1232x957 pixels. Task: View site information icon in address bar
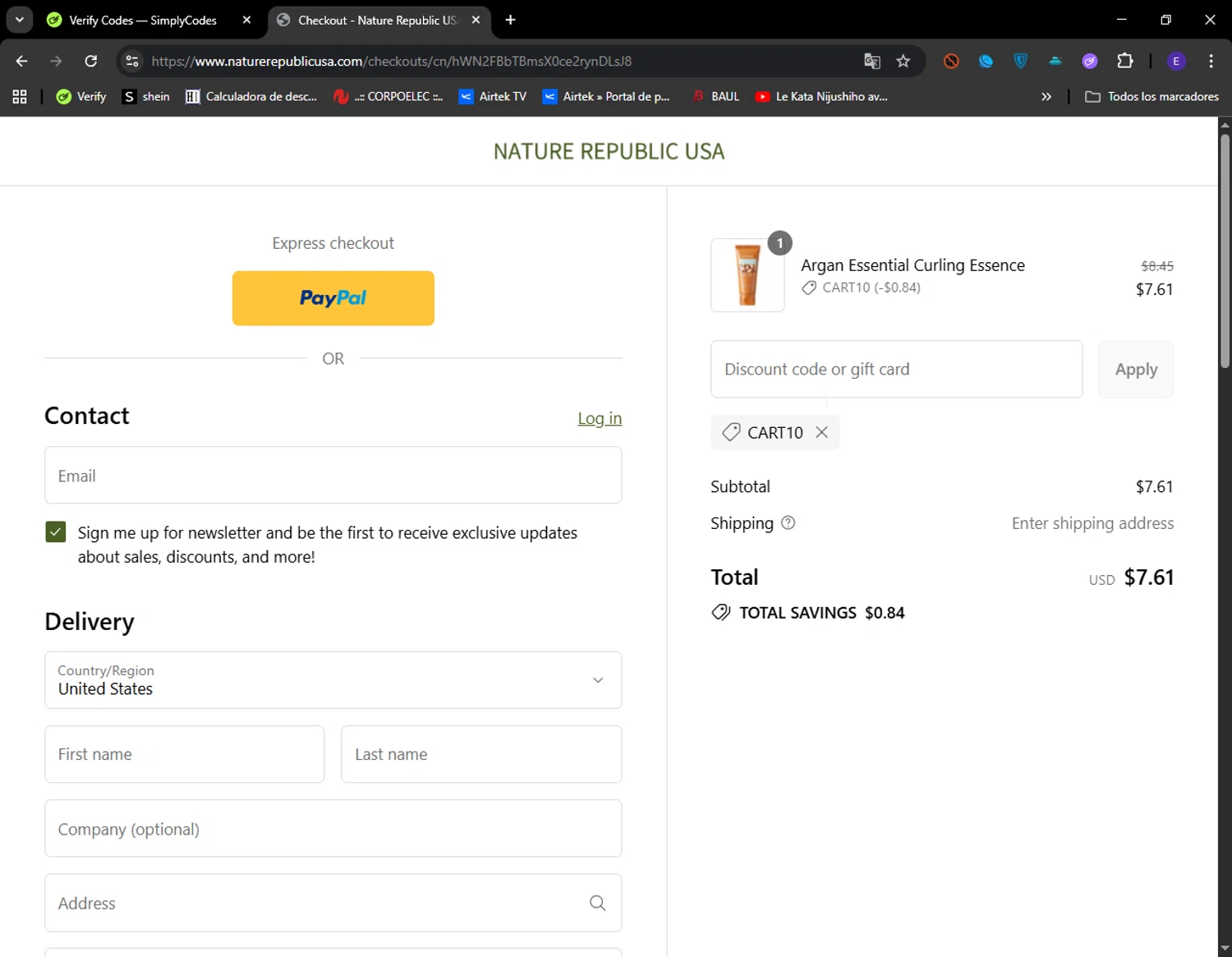pyautogui.click(x=132, y=61)
